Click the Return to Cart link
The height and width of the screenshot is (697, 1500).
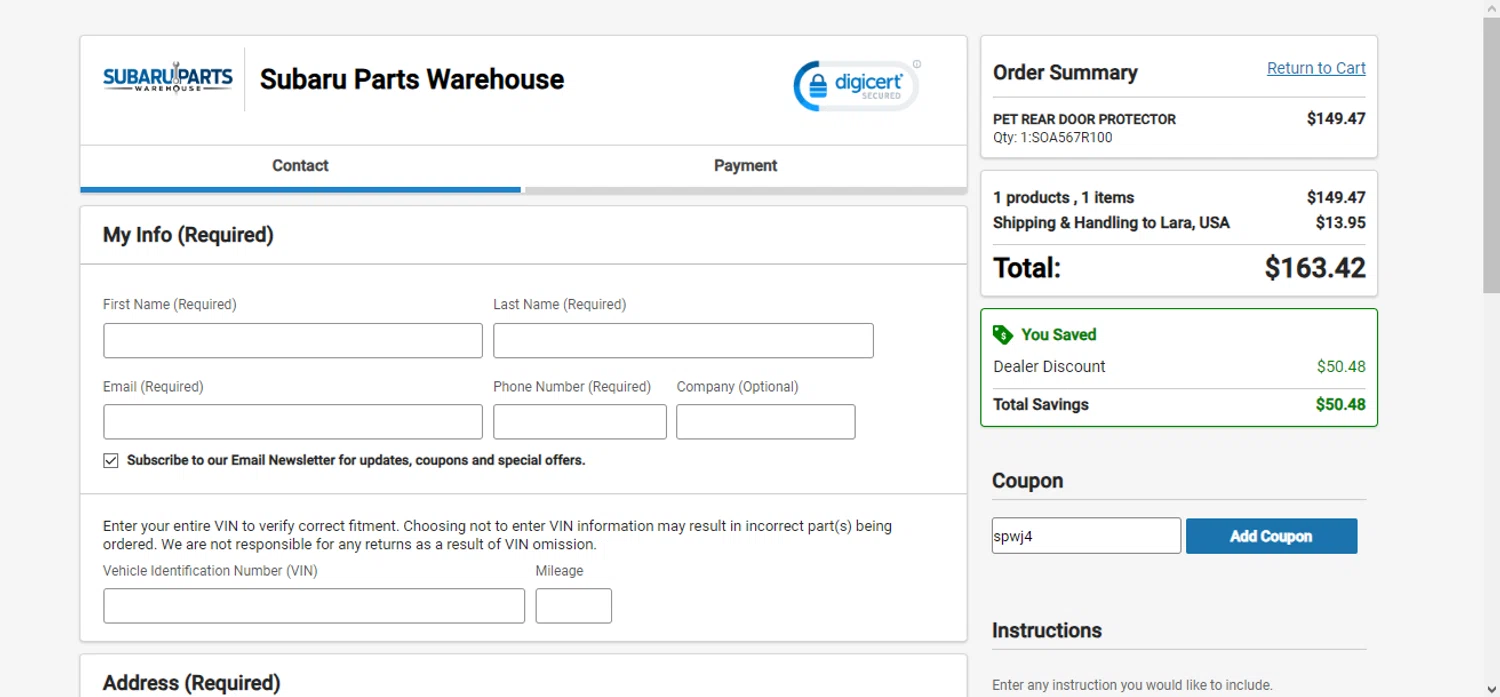pos(1316,68)
